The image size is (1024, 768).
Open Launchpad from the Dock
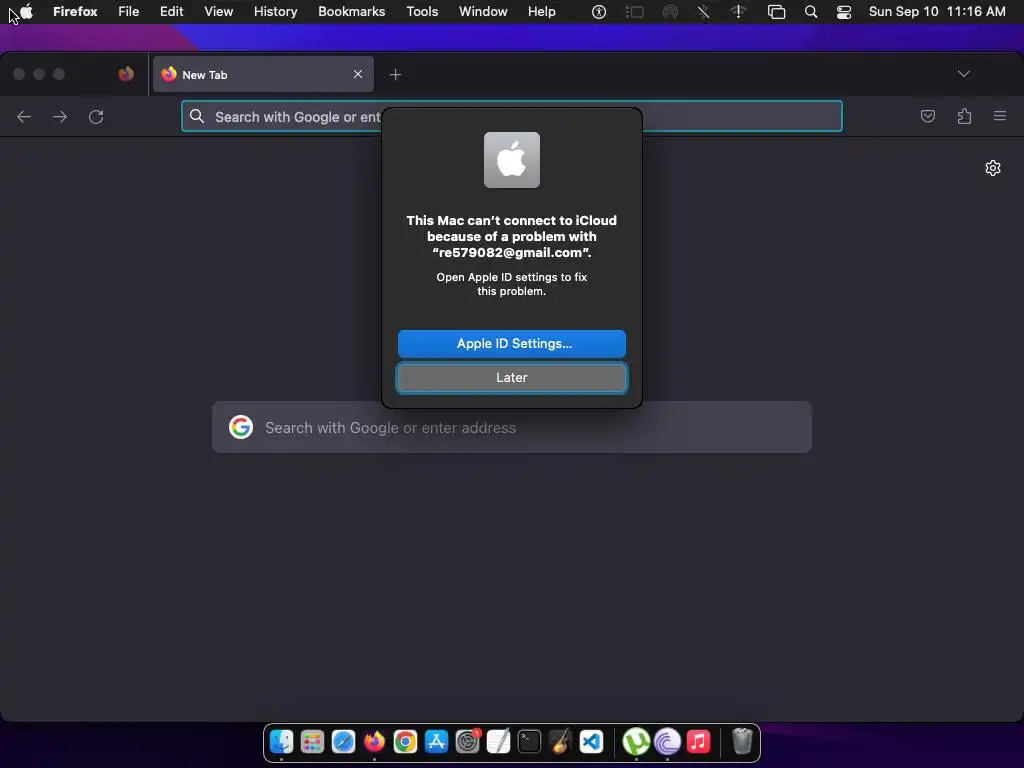coord(312,742)
